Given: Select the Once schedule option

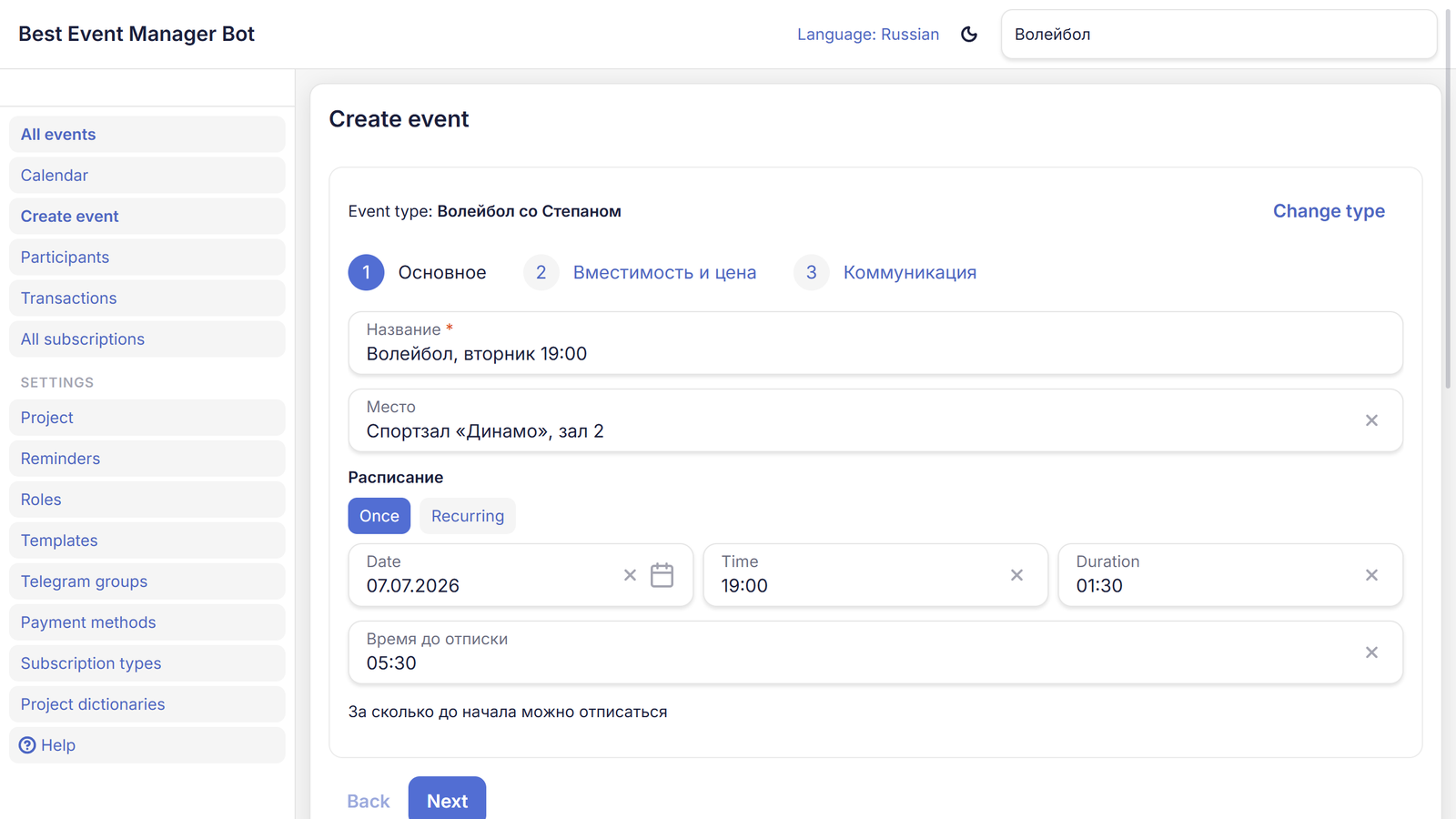Looking at the screenshot, I should 379,516.
